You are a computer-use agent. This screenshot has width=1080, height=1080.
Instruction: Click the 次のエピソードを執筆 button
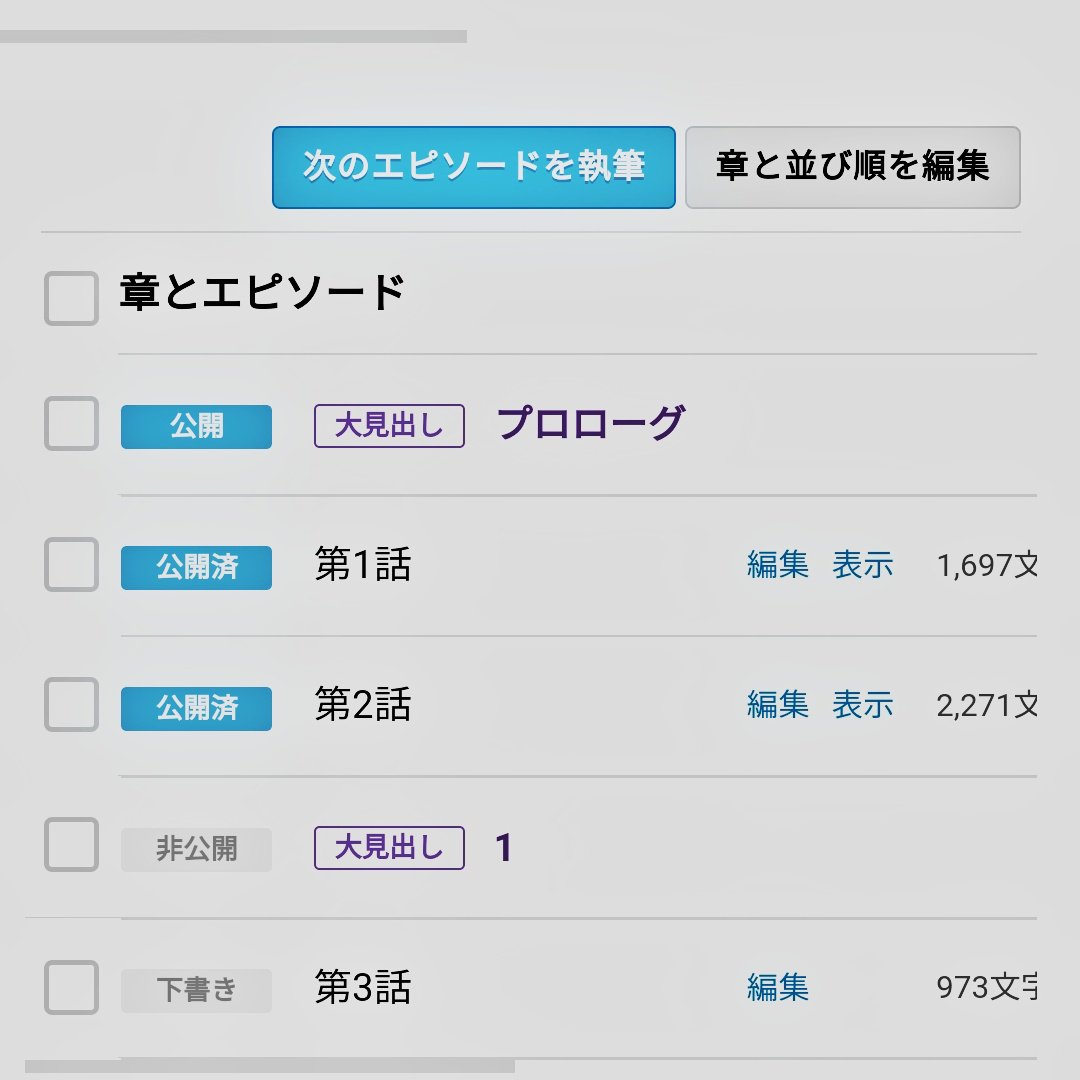tap(473, 167)
